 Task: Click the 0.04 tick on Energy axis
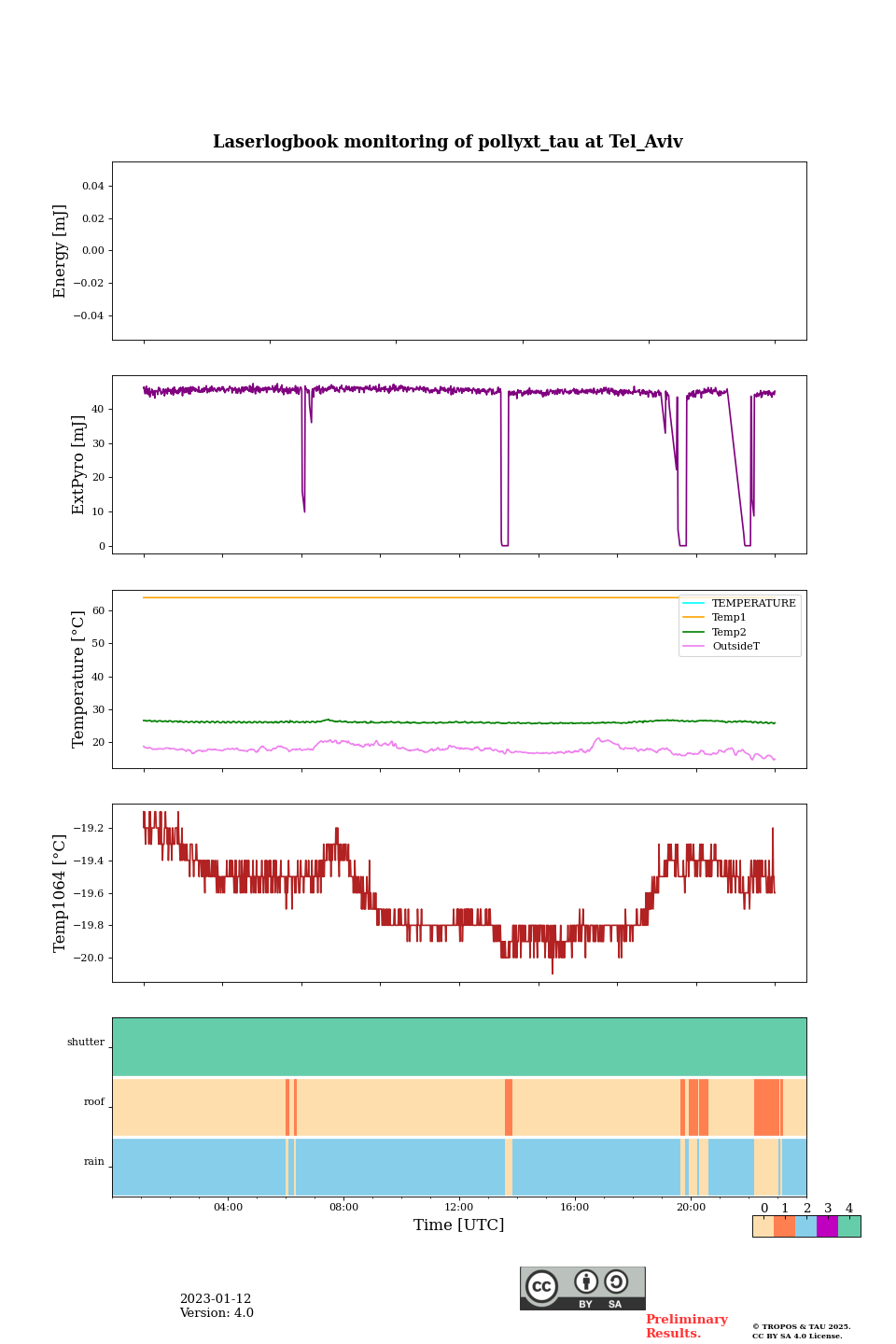coord(92,187)
